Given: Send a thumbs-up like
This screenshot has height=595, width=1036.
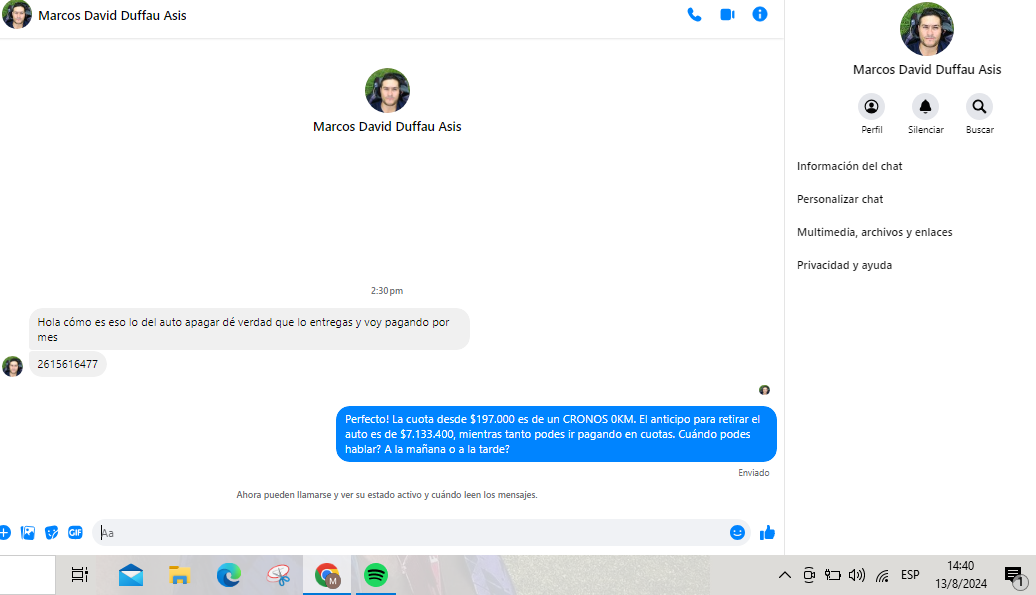Looking at the screenshot, I should (767, 533).
